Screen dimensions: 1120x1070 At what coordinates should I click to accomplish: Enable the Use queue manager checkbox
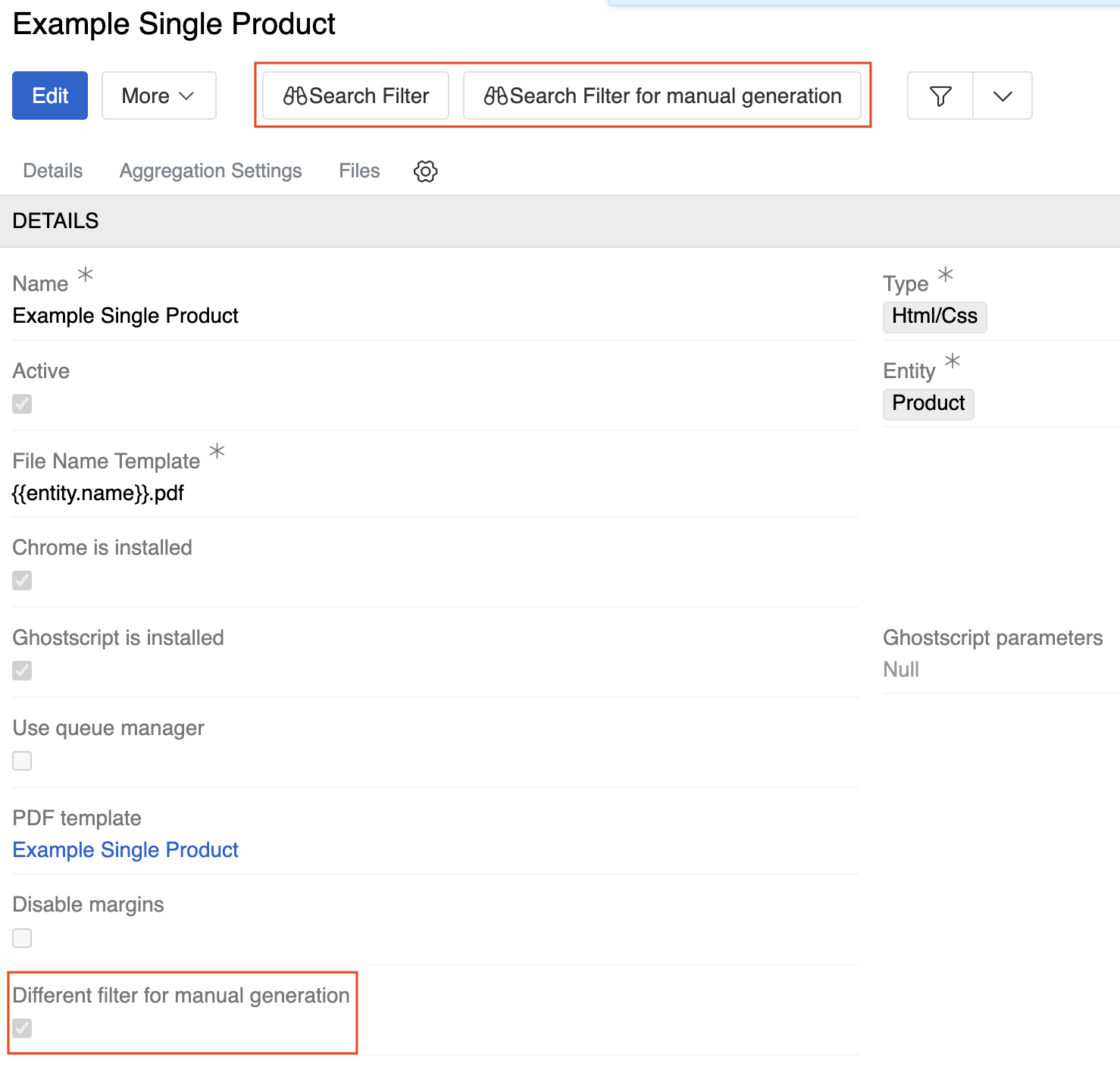[23, 761]
